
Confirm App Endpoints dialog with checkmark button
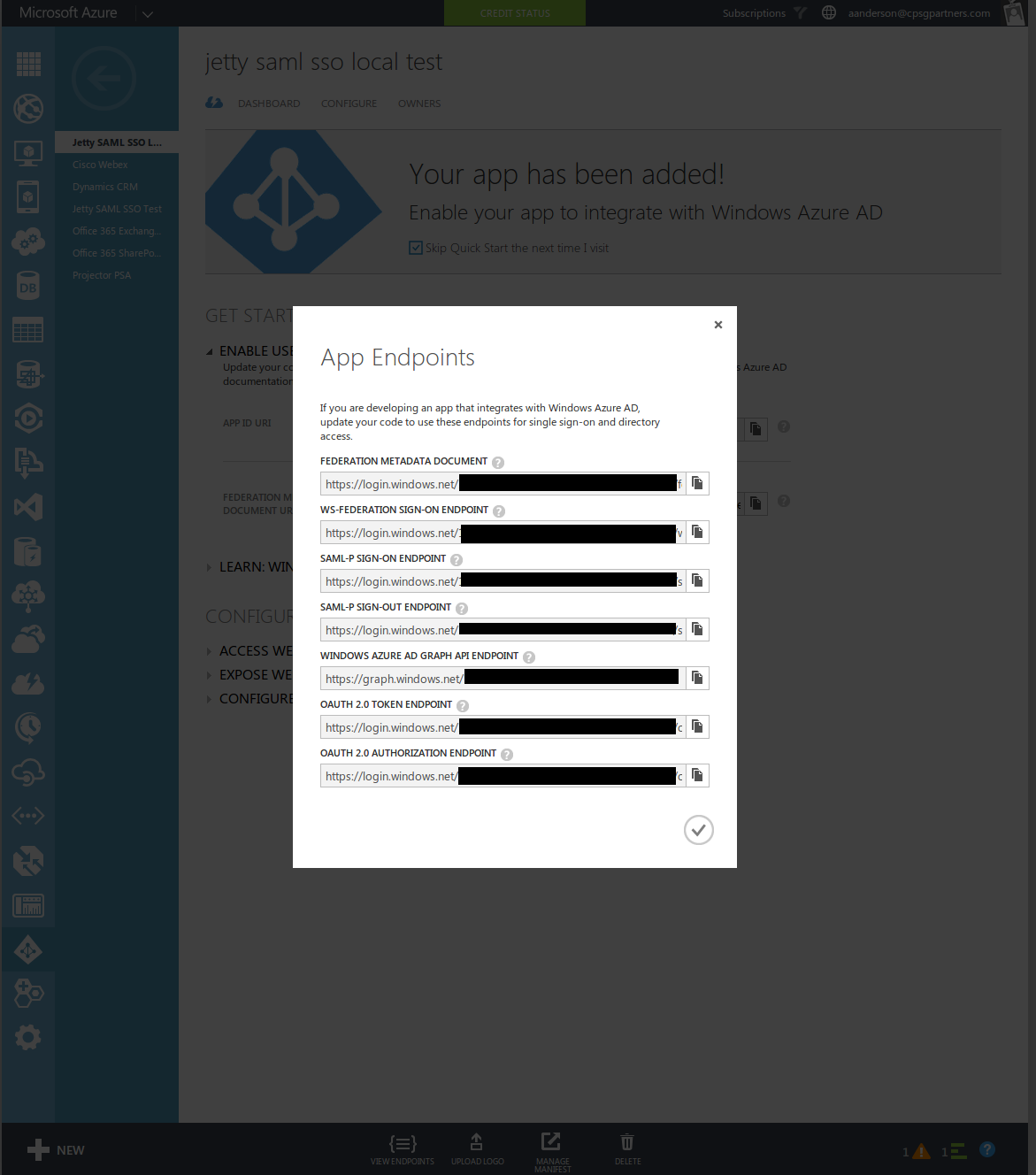tap(699, 830)
